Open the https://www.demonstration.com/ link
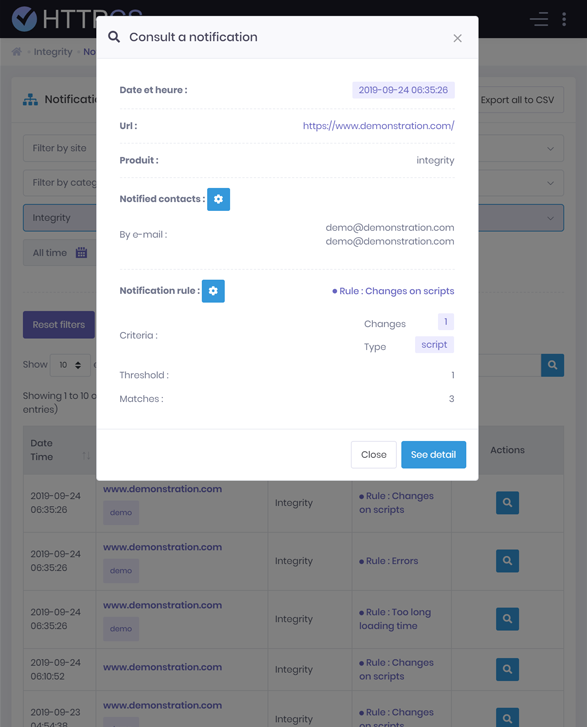Viewport: 587px width, 727px height. 378,126
